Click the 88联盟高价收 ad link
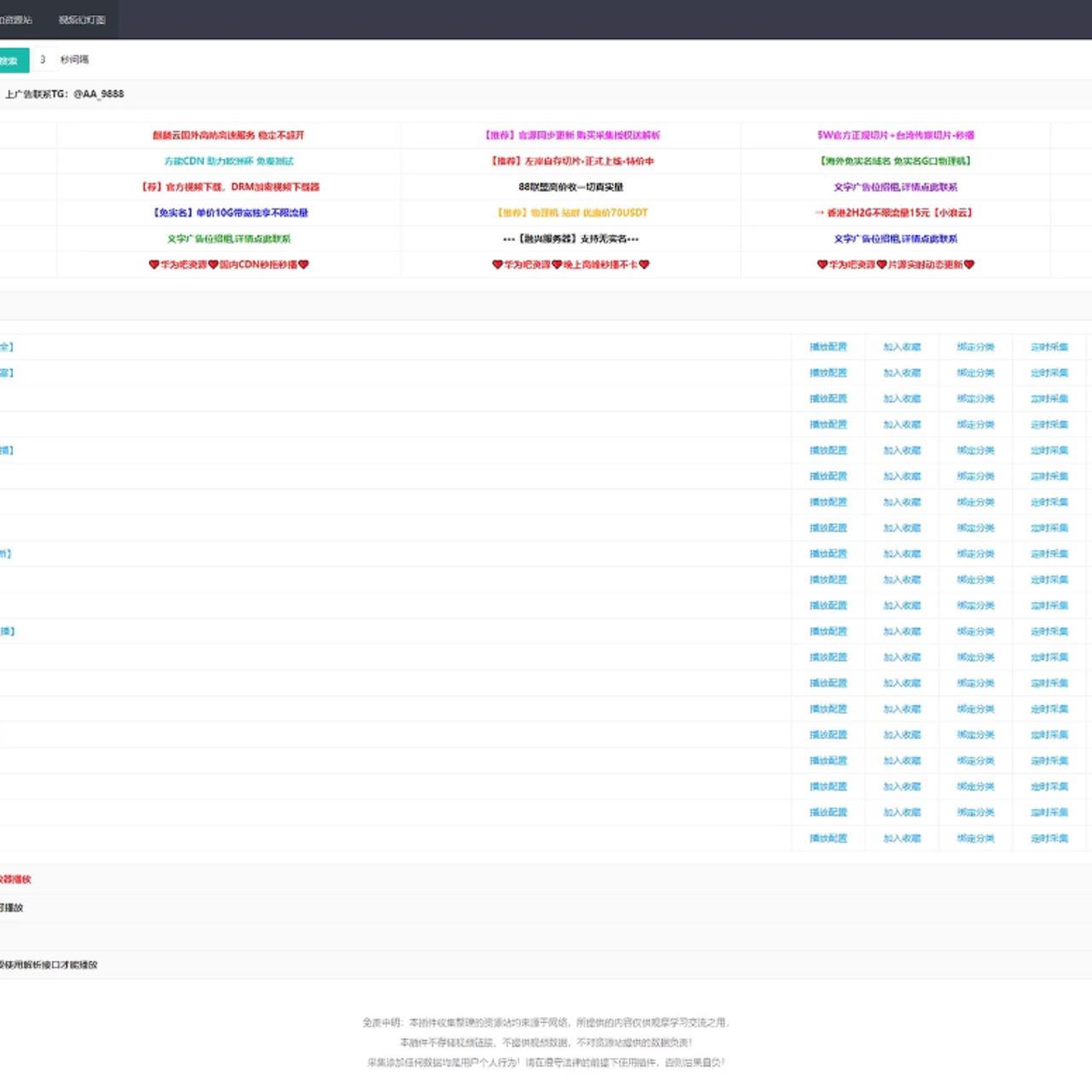1092x1092 pixels. pyautogui.click(x=571, y=187)
